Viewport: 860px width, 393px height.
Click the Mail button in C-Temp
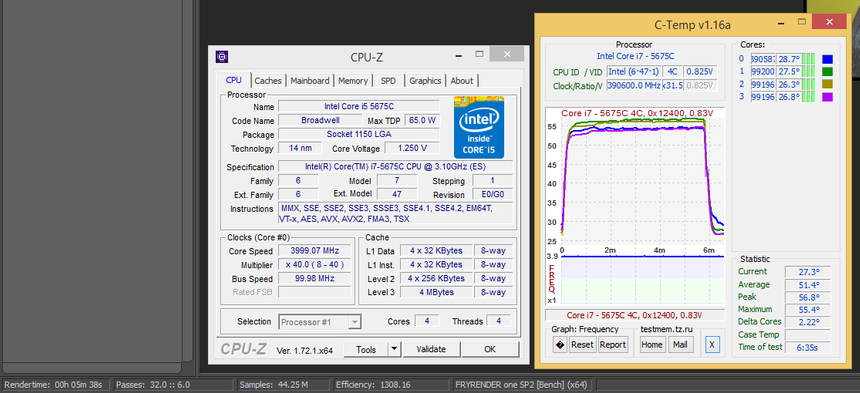click(x=680, y=345)
